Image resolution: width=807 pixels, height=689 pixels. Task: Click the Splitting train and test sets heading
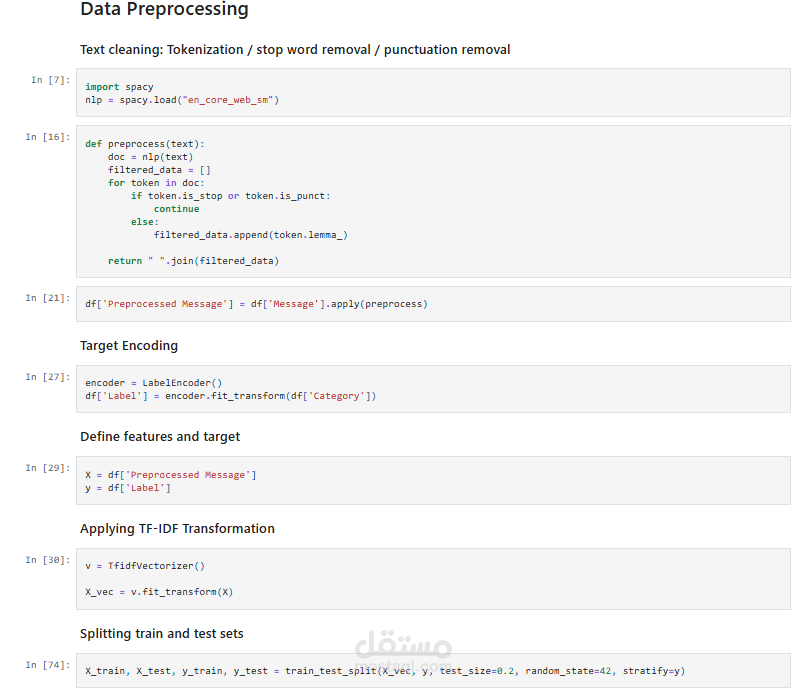(x=162, y=633)
